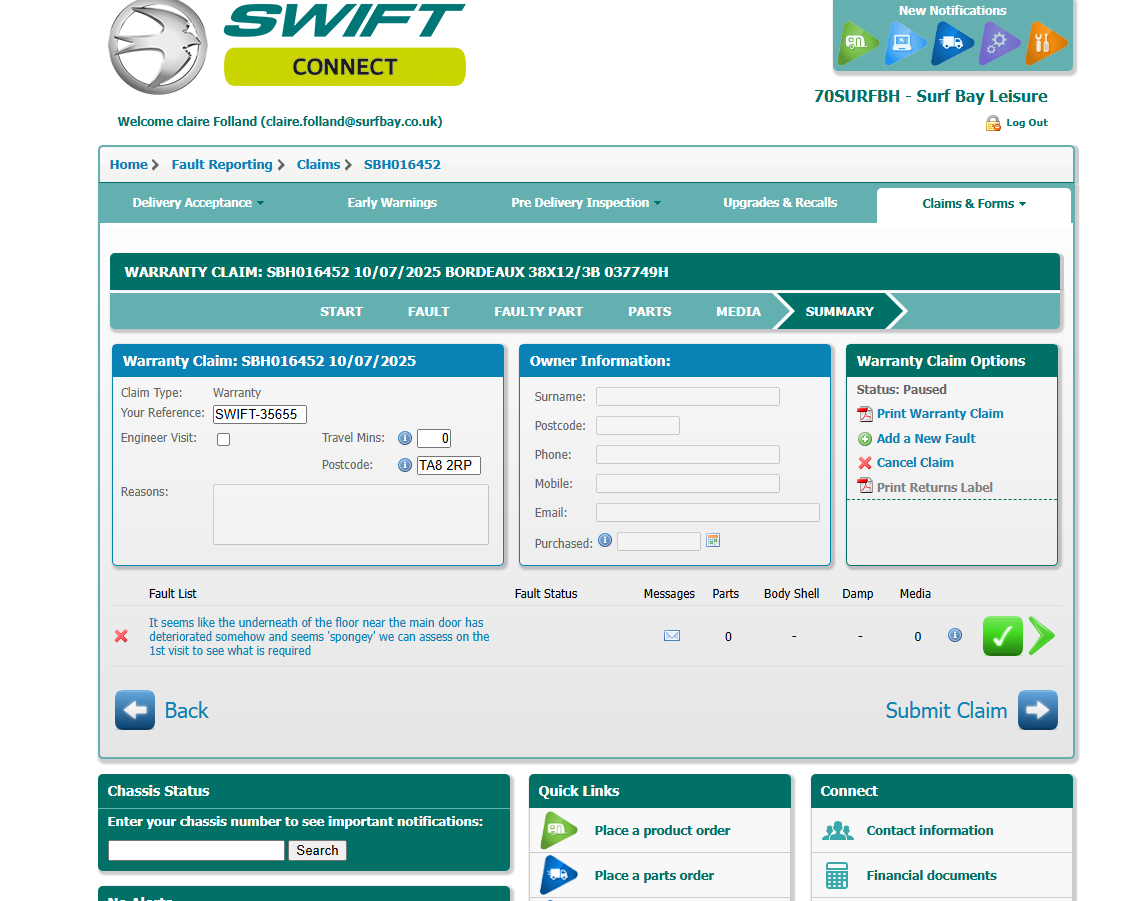Image resolution: width=1134 pixels, height=901 pixels.
Task: Click the Print Warranty Claim PDF icon
Action: [865, 414]
